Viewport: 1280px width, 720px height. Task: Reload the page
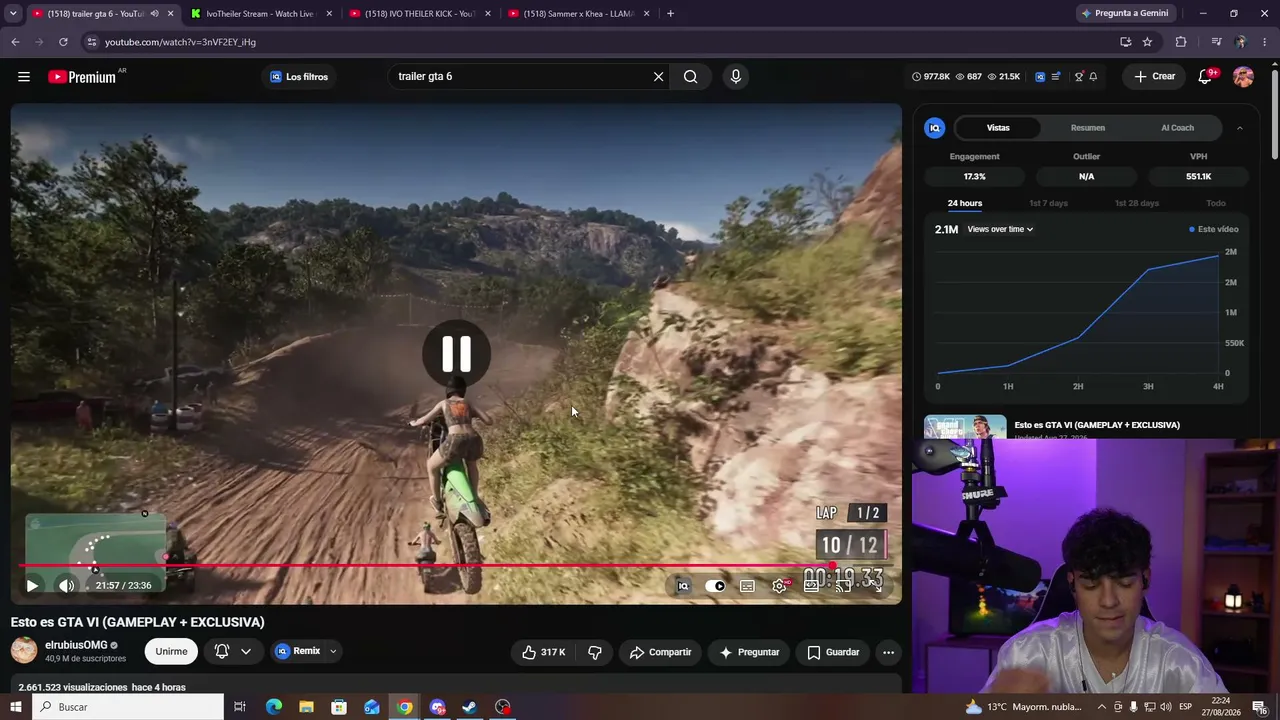click(x=63, y=42)
